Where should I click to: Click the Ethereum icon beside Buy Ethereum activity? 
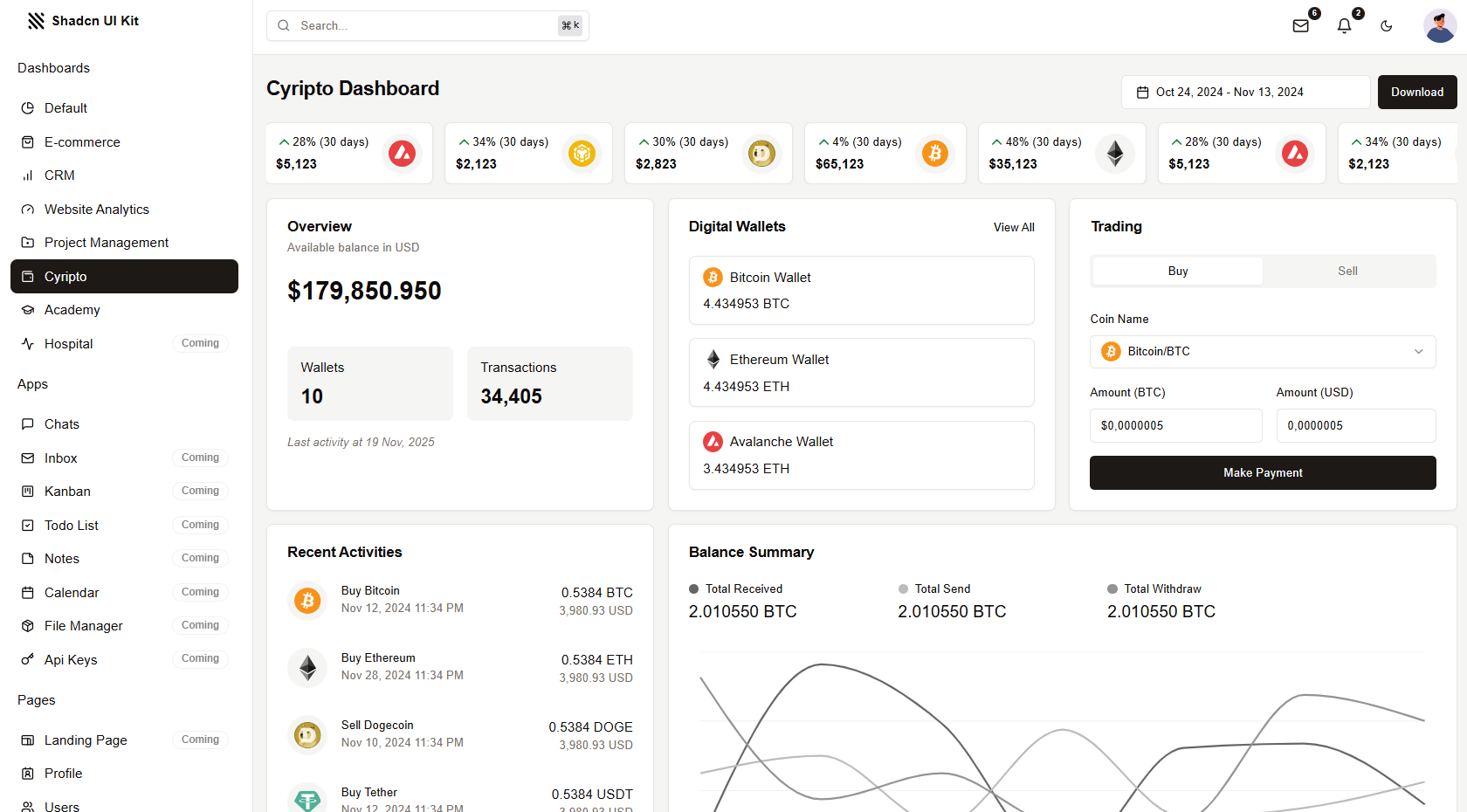pos(307,668)
